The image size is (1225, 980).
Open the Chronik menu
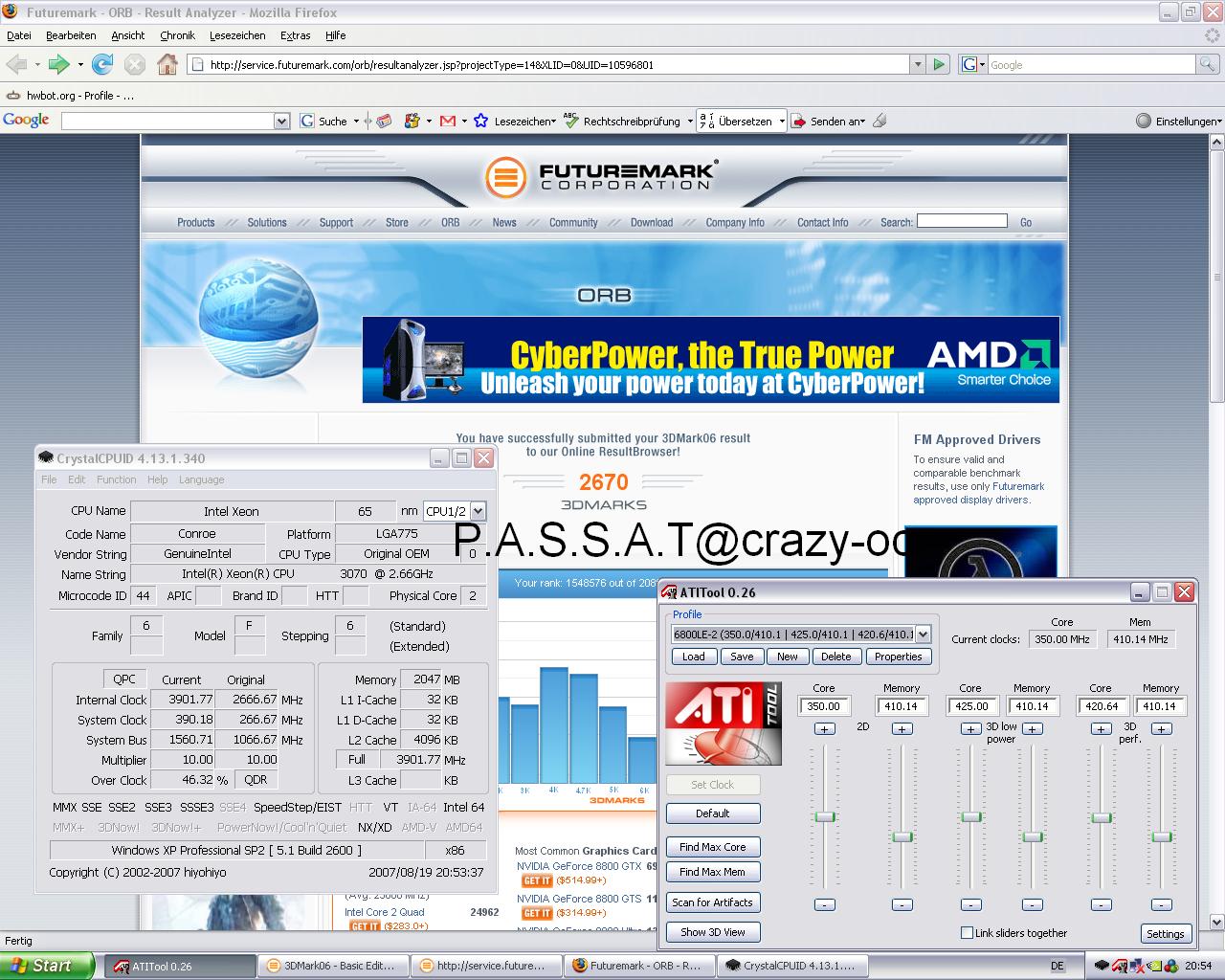[177, 35]
